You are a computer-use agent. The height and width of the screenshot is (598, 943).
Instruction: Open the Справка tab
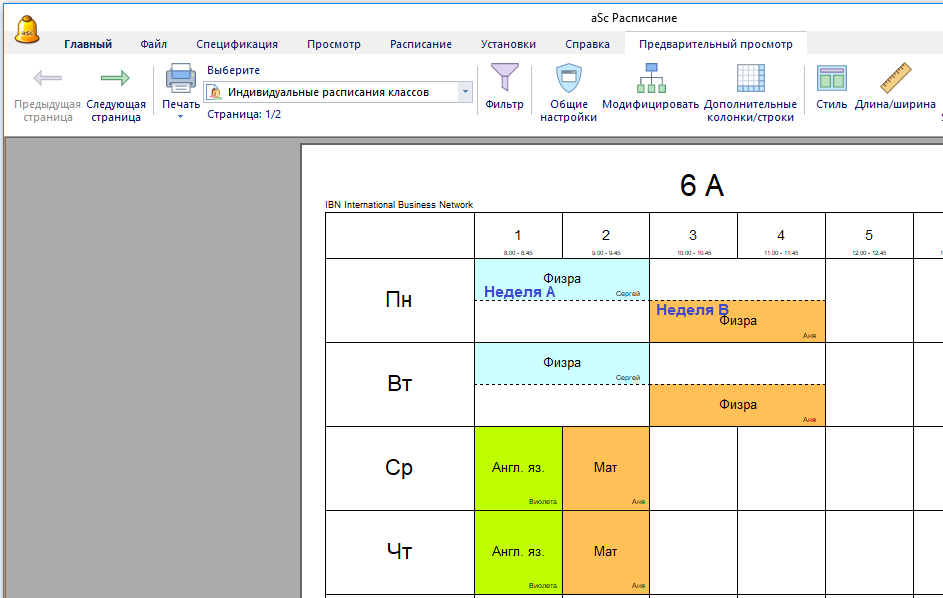(587, 44)
